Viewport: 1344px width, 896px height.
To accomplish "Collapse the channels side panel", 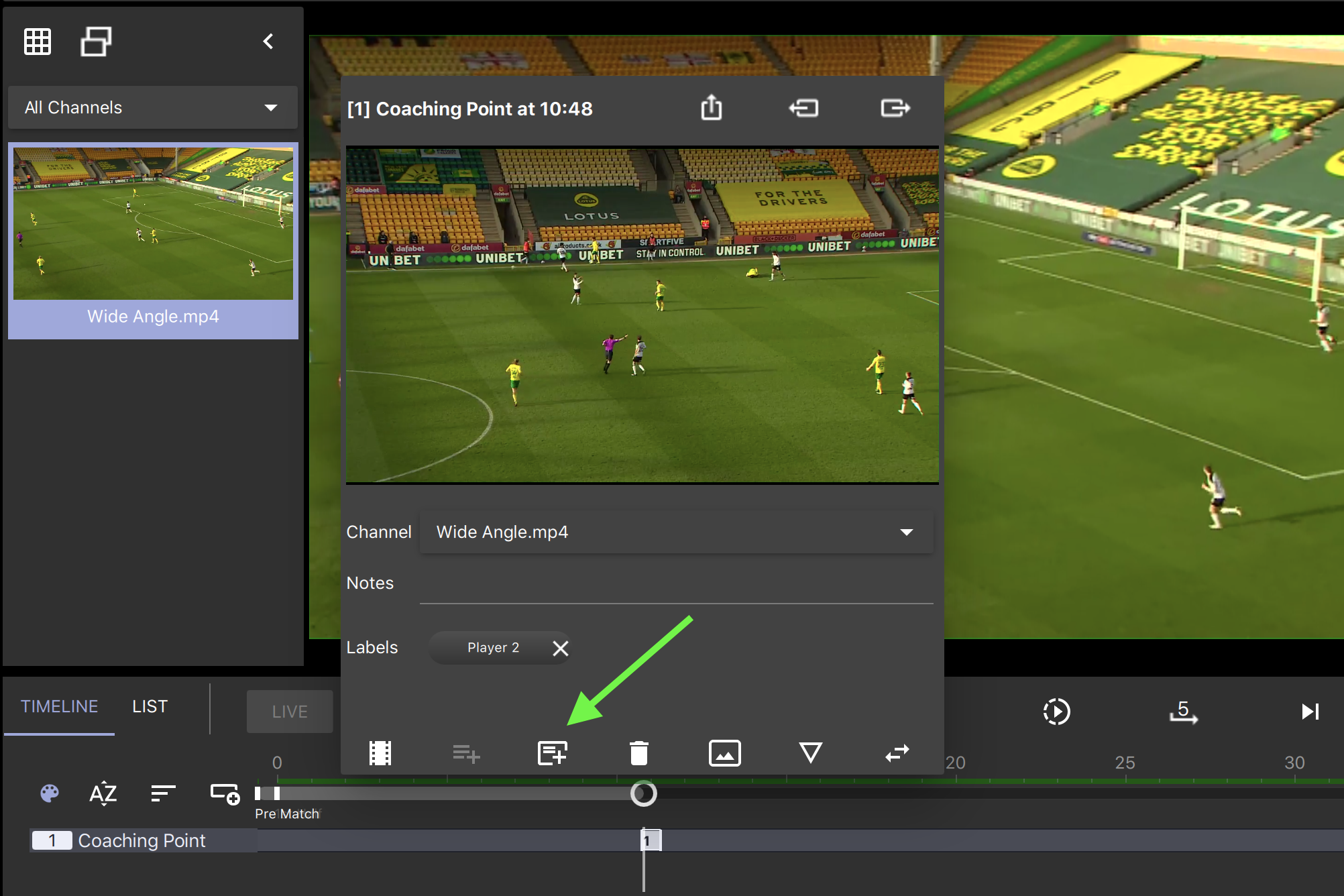I will 268,42.
